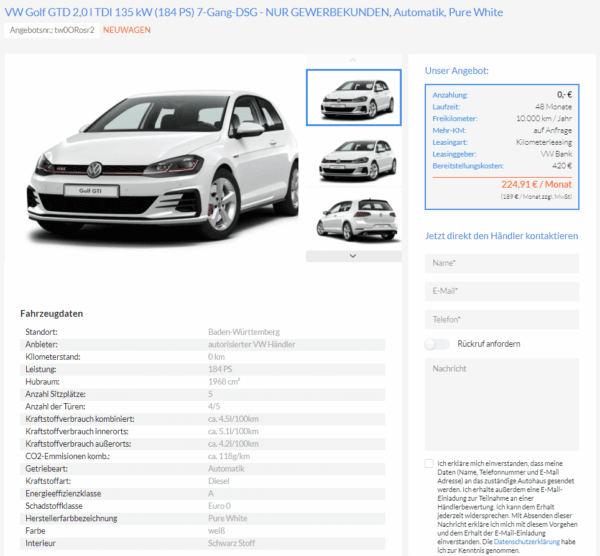Click the 224,91 € / Monat price
Screen dimensions: 600x556
click(x=536, y=184)
